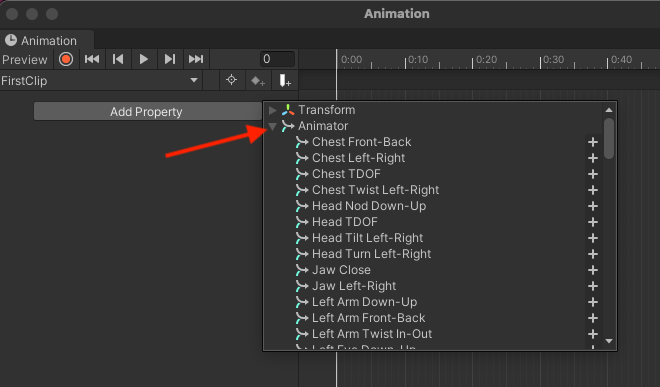Click the 0:30 mark on the timeline ruler
Image resolution: width=660 pixels, height=387 pixels.
(553, 60)
